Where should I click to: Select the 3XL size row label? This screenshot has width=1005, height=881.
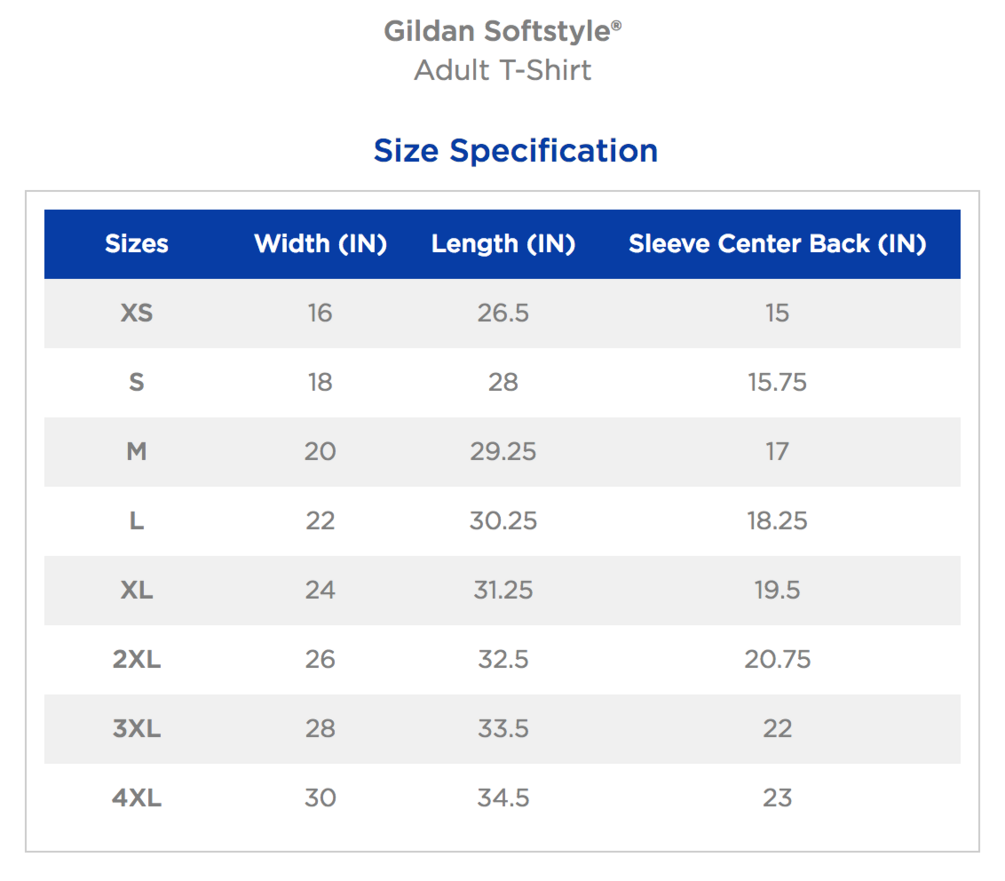tap(137, 729)
